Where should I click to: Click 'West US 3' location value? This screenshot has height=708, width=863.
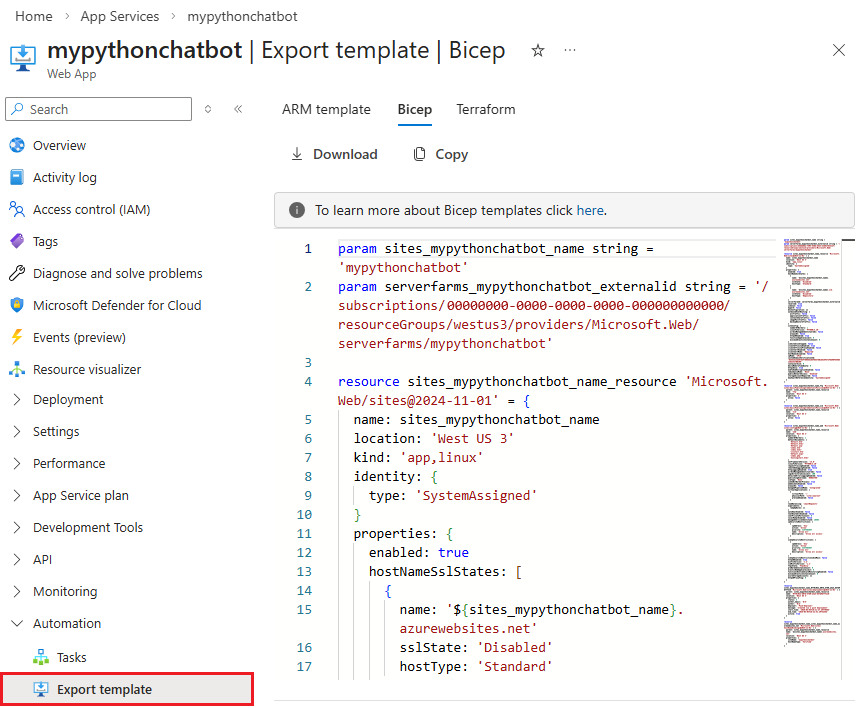click(x=472, y=438)
